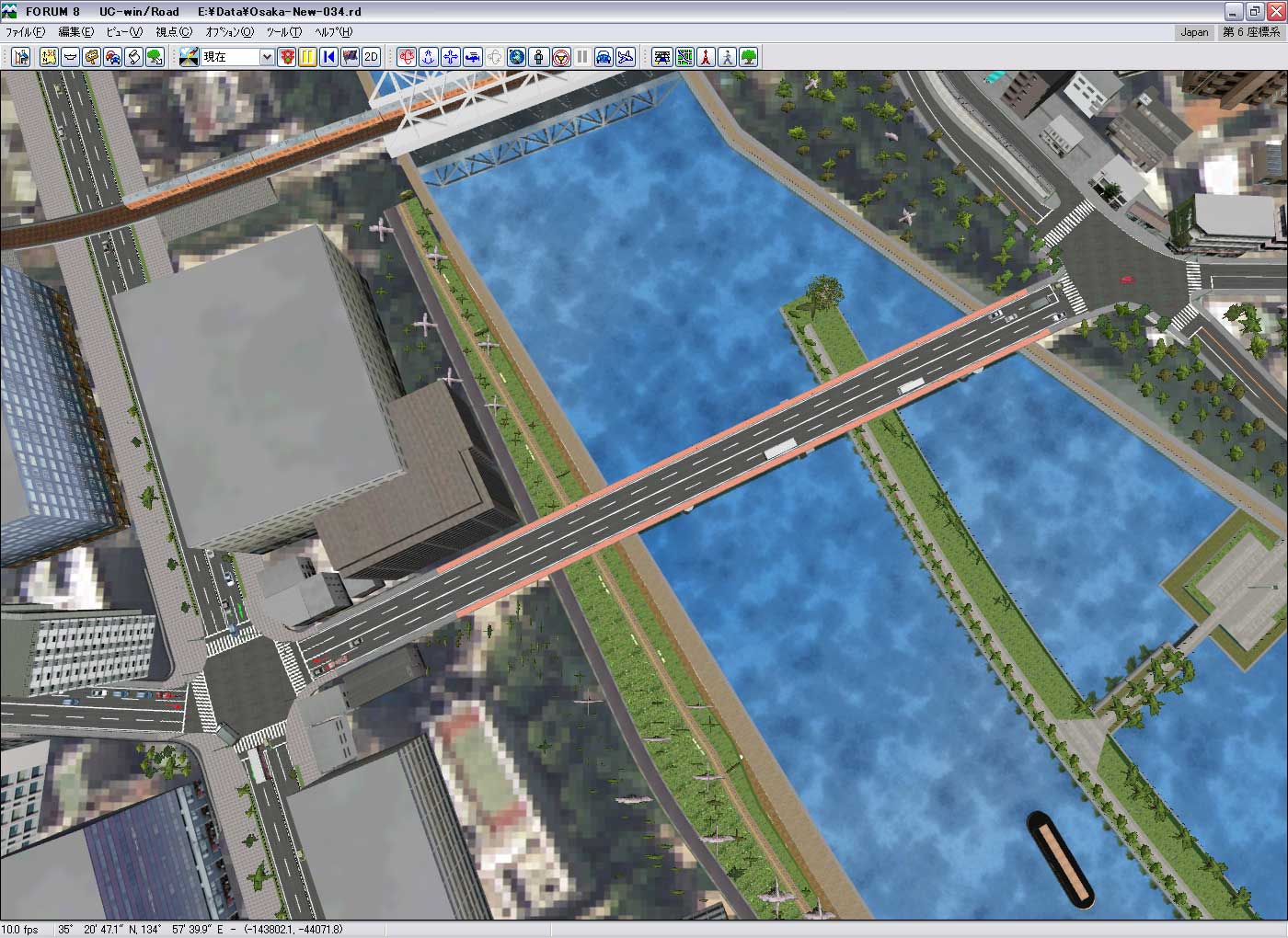Click the red tower icon

tap(706, 57)
